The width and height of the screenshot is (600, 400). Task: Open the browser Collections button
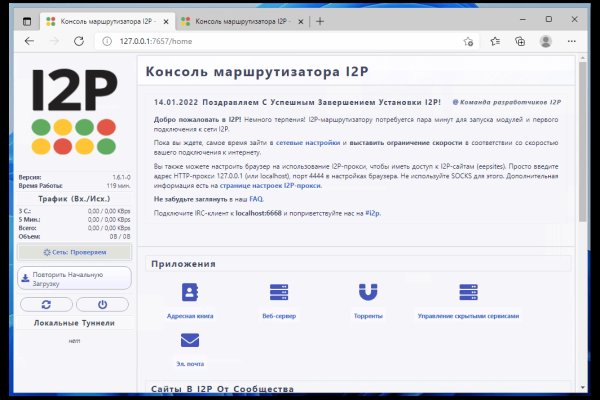point(520,41)
